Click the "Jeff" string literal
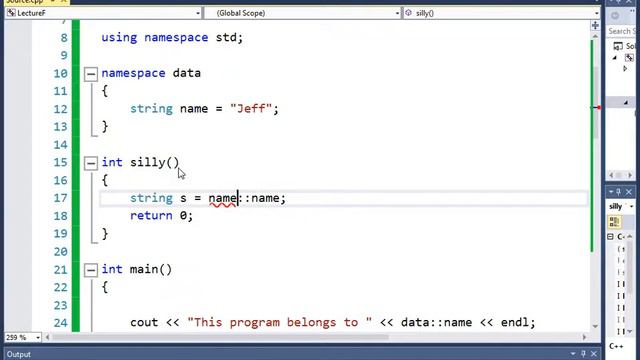Viewport: 640px width, 360px height. click(251, 109)
